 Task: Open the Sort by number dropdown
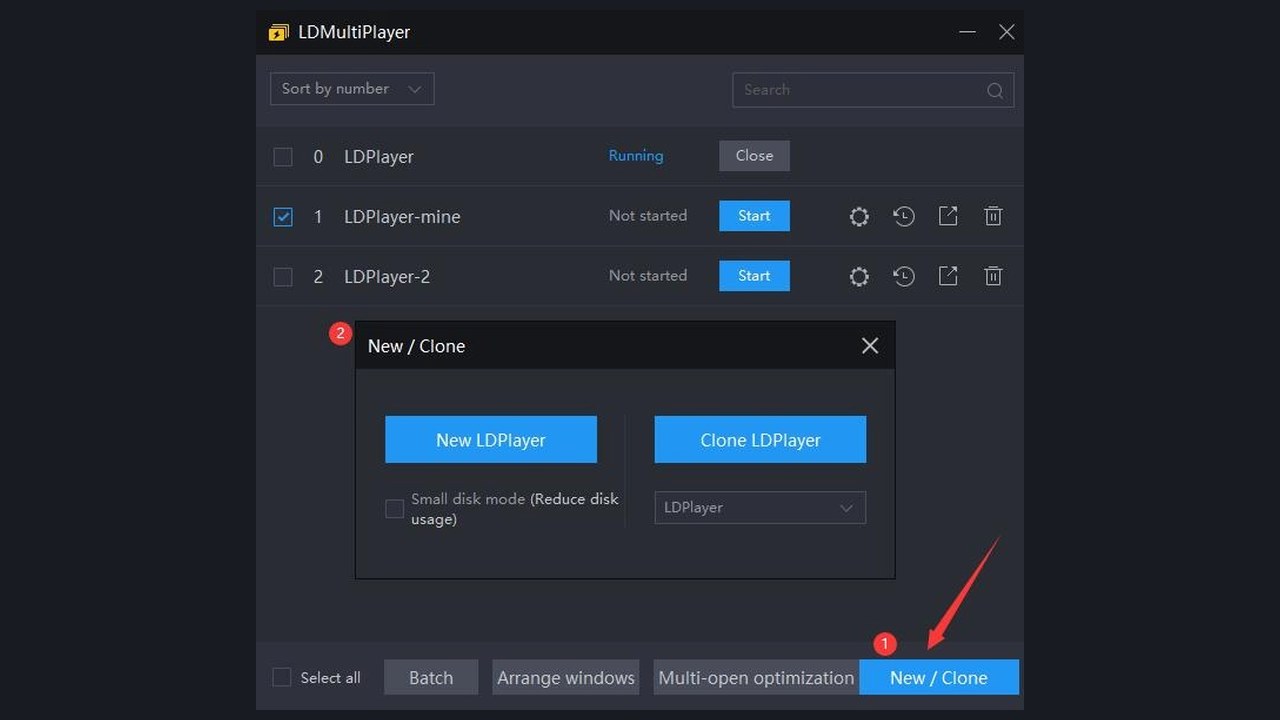coord(352,89)
